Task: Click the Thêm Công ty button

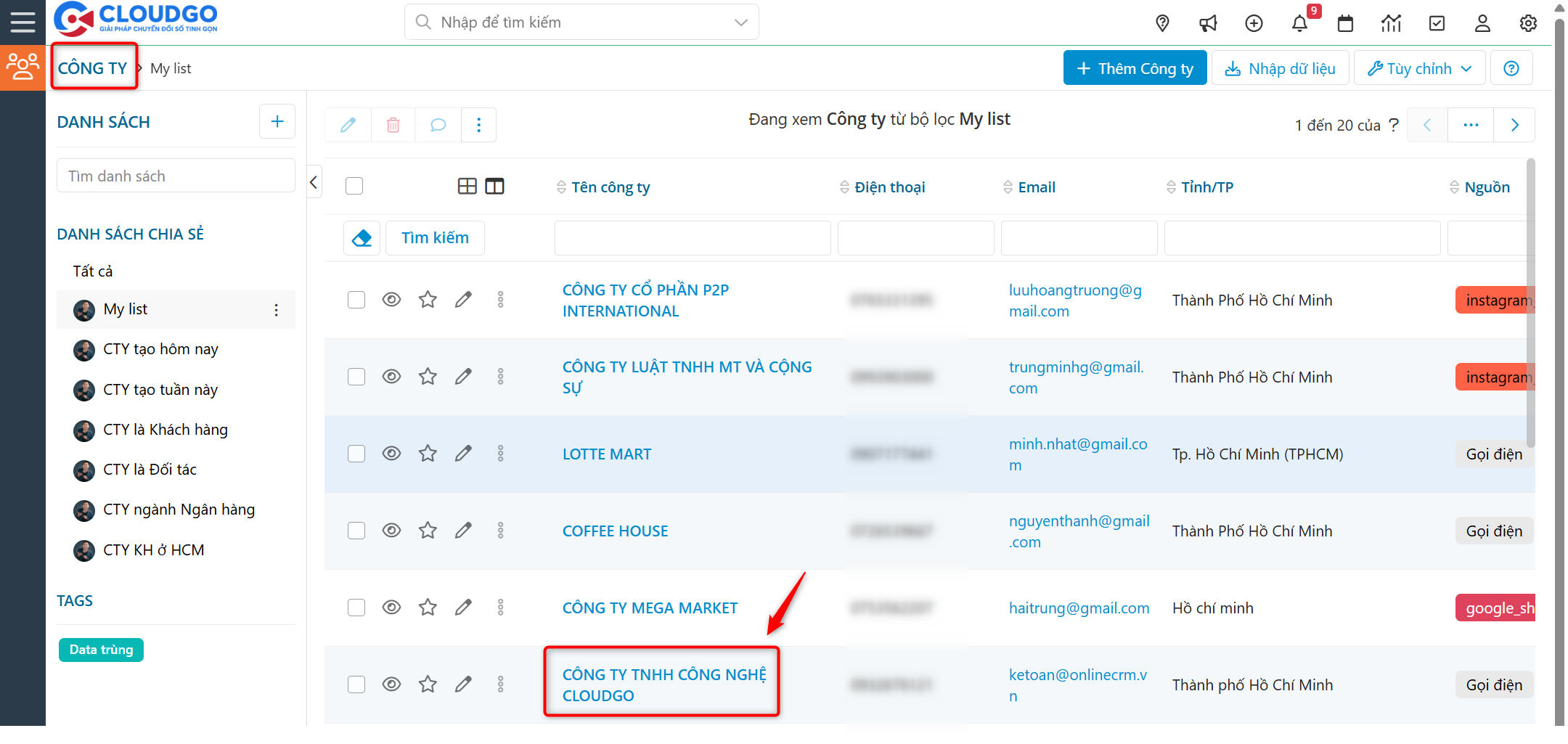Action: click(1135, 68)
